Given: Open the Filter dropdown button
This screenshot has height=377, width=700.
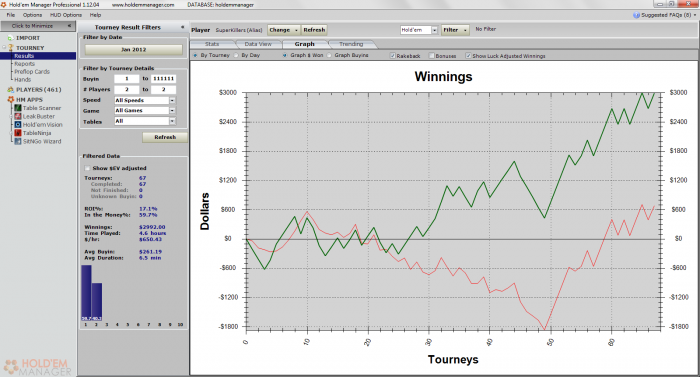Looking at the screenshot, I should coord(455,30).
